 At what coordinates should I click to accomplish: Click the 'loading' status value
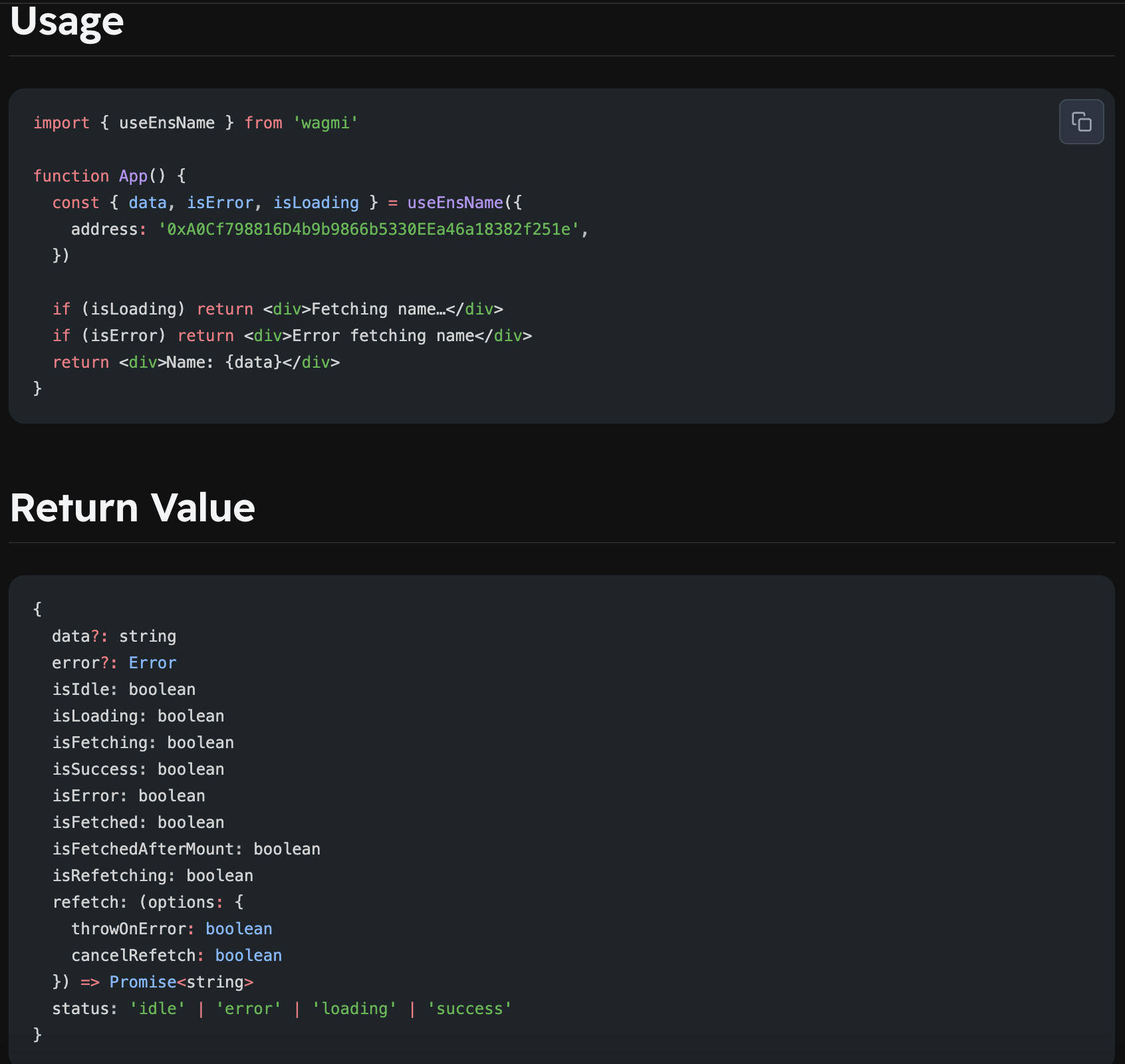pos(354,1009)
